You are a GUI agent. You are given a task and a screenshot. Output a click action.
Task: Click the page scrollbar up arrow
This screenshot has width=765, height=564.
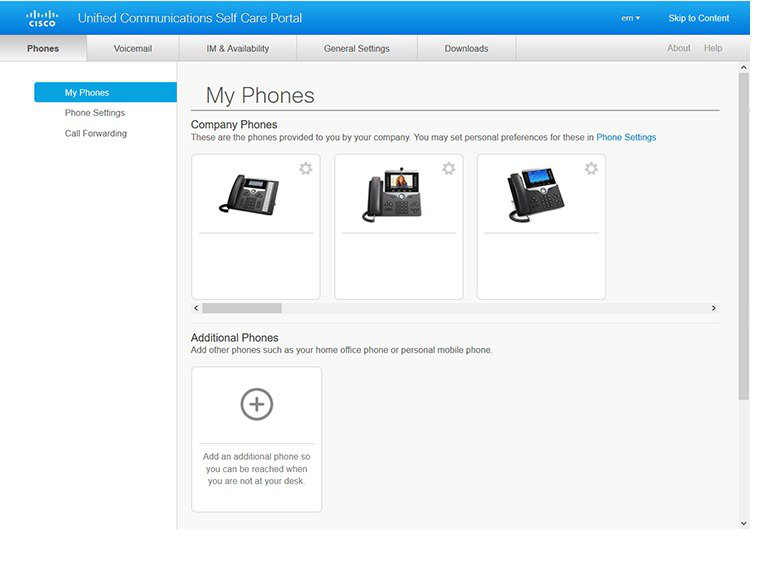744,67
